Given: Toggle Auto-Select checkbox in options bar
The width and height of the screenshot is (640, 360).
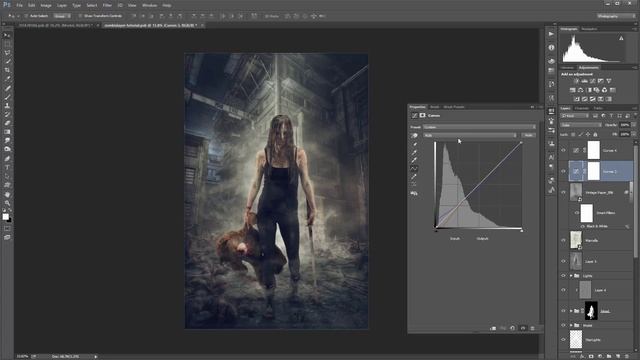Looking at the screenshot, I should [x=26, y=16].
